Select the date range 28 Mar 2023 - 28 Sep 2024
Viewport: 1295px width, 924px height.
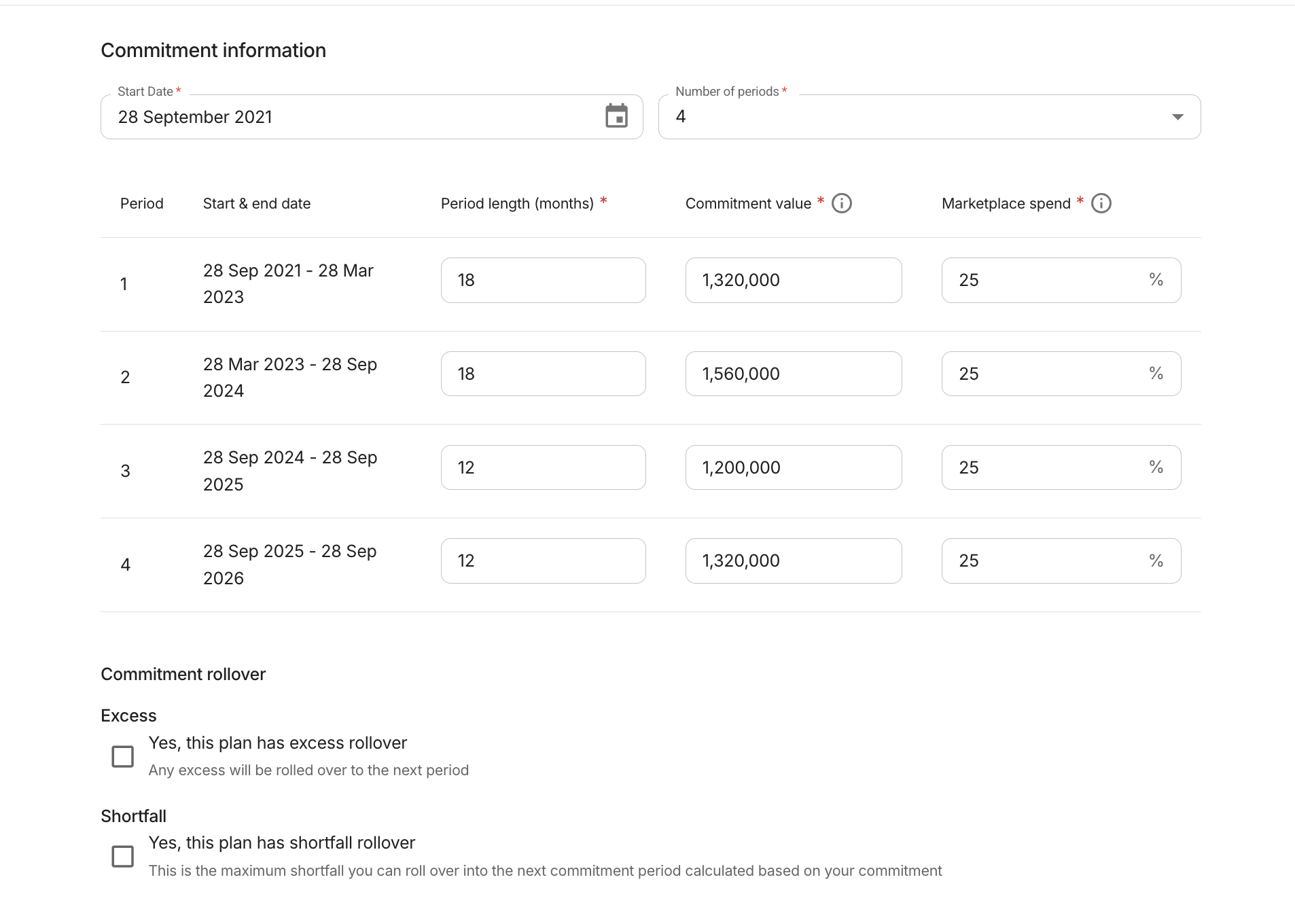[290, 377]
